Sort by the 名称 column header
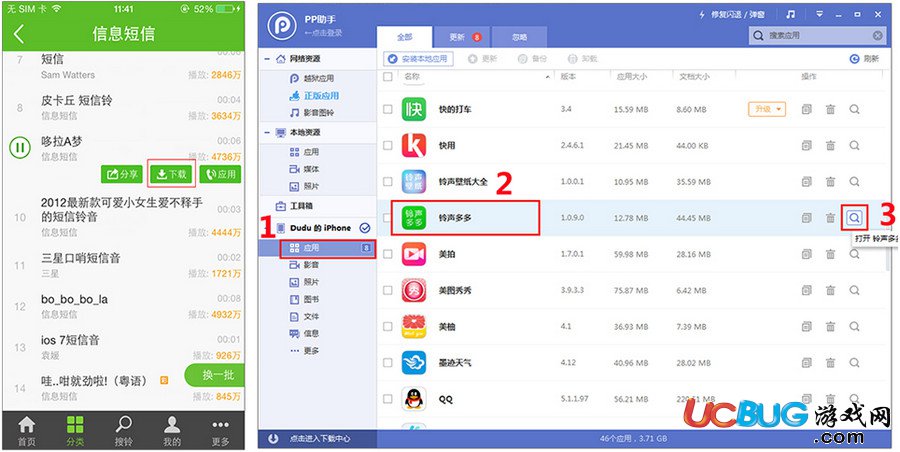Image resolution: width=900 pixels, height=452 pixels. coord(412,76)
